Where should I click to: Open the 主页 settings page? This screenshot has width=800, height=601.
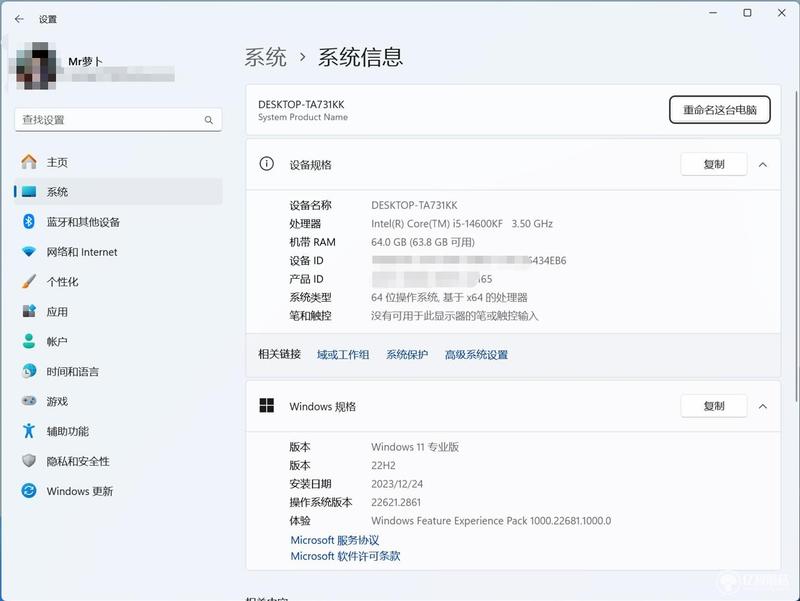click(118, 162)
